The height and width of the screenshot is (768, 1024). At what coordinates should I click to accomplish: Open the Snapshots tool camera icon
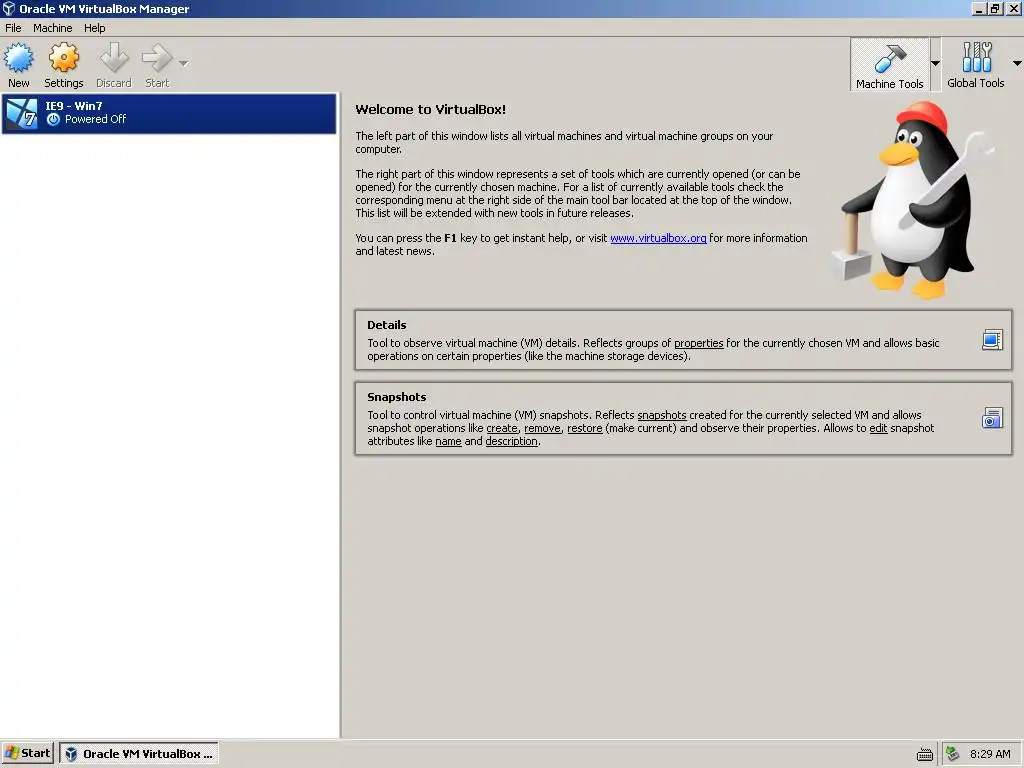(992, 418)
